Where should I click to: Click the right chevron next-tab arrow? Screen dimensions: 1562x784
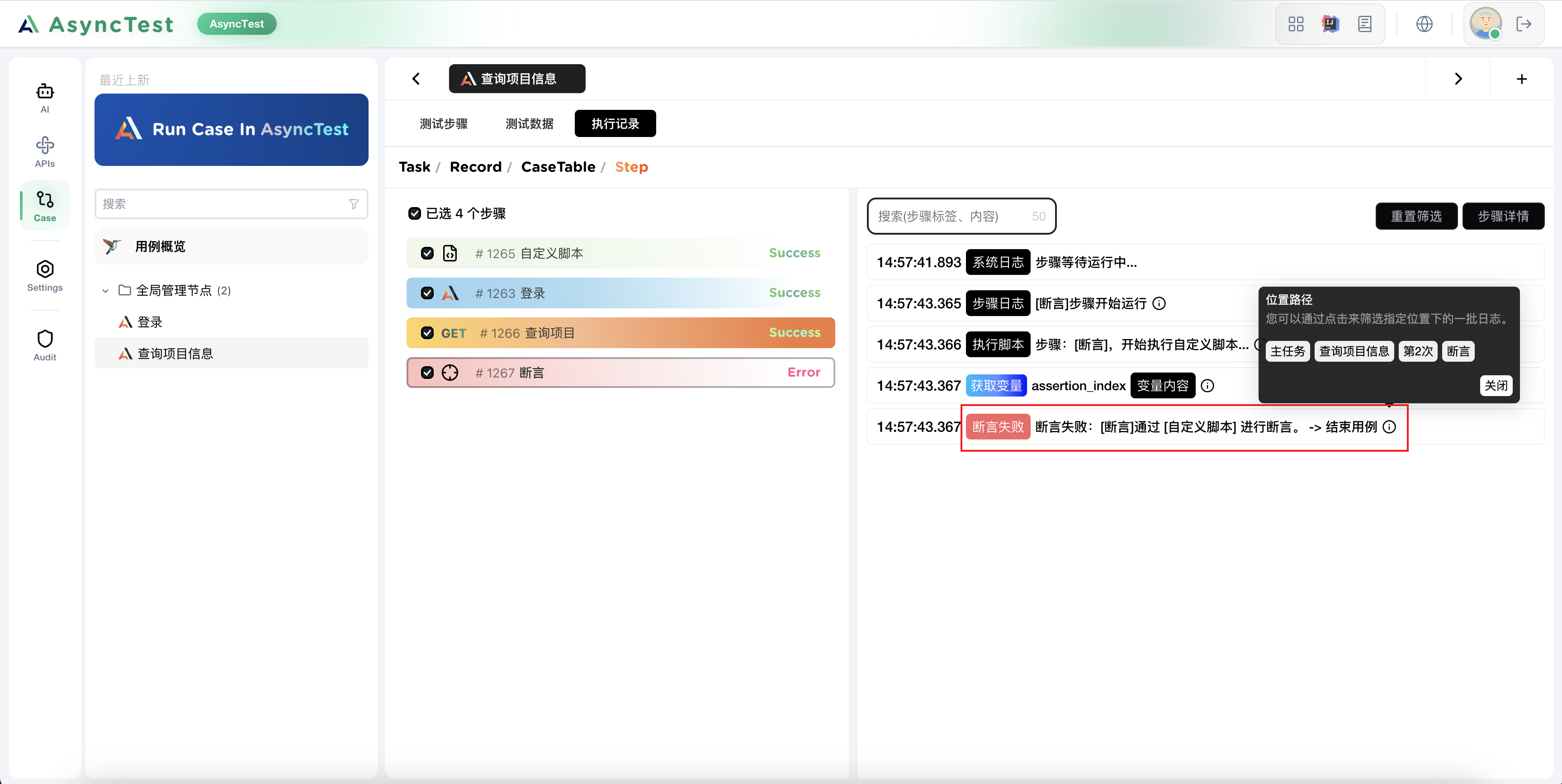(1458, 79)
